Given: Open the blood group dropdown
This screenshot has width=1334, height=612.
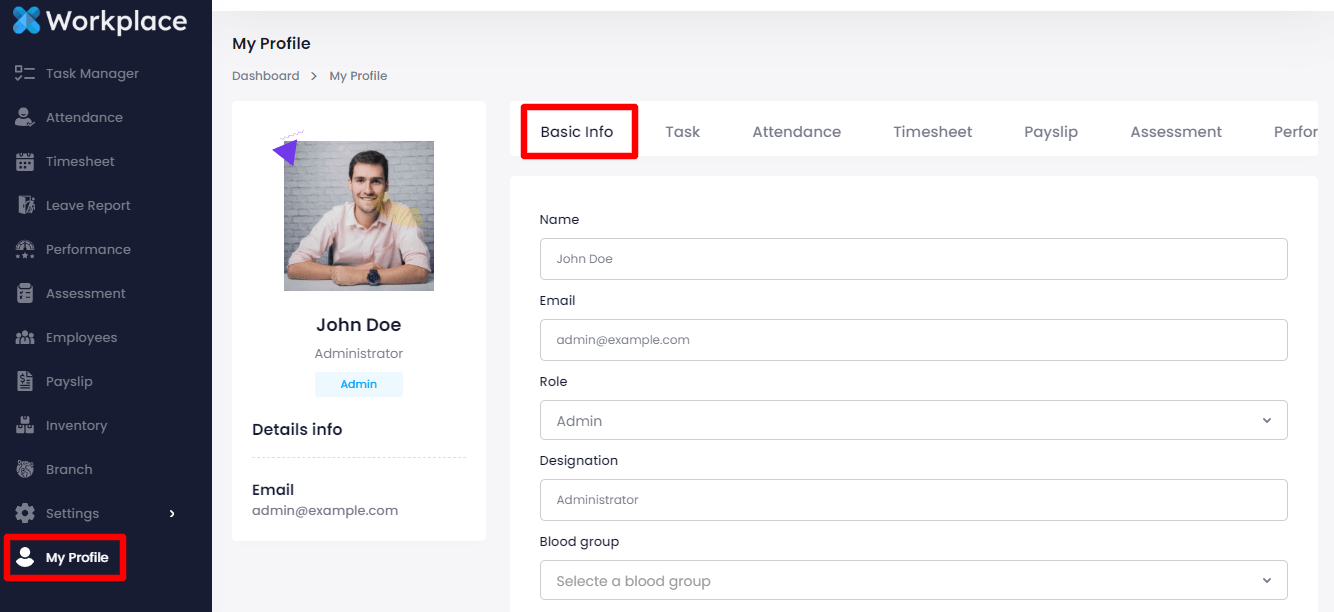Looking at the screenshot, I should click(x=912, y=580).
